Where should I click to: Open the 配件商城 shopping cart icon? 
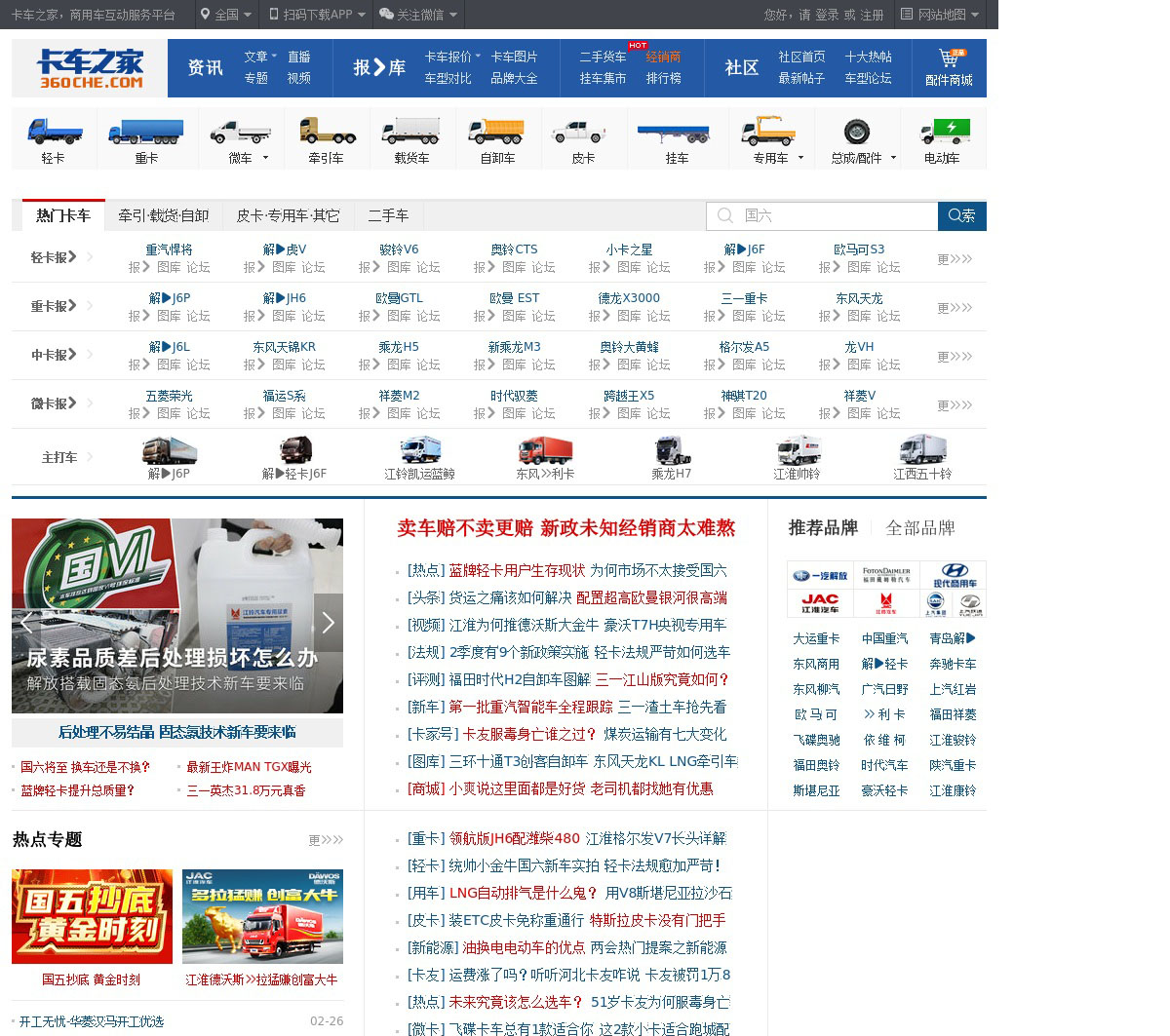click(949, 68)
